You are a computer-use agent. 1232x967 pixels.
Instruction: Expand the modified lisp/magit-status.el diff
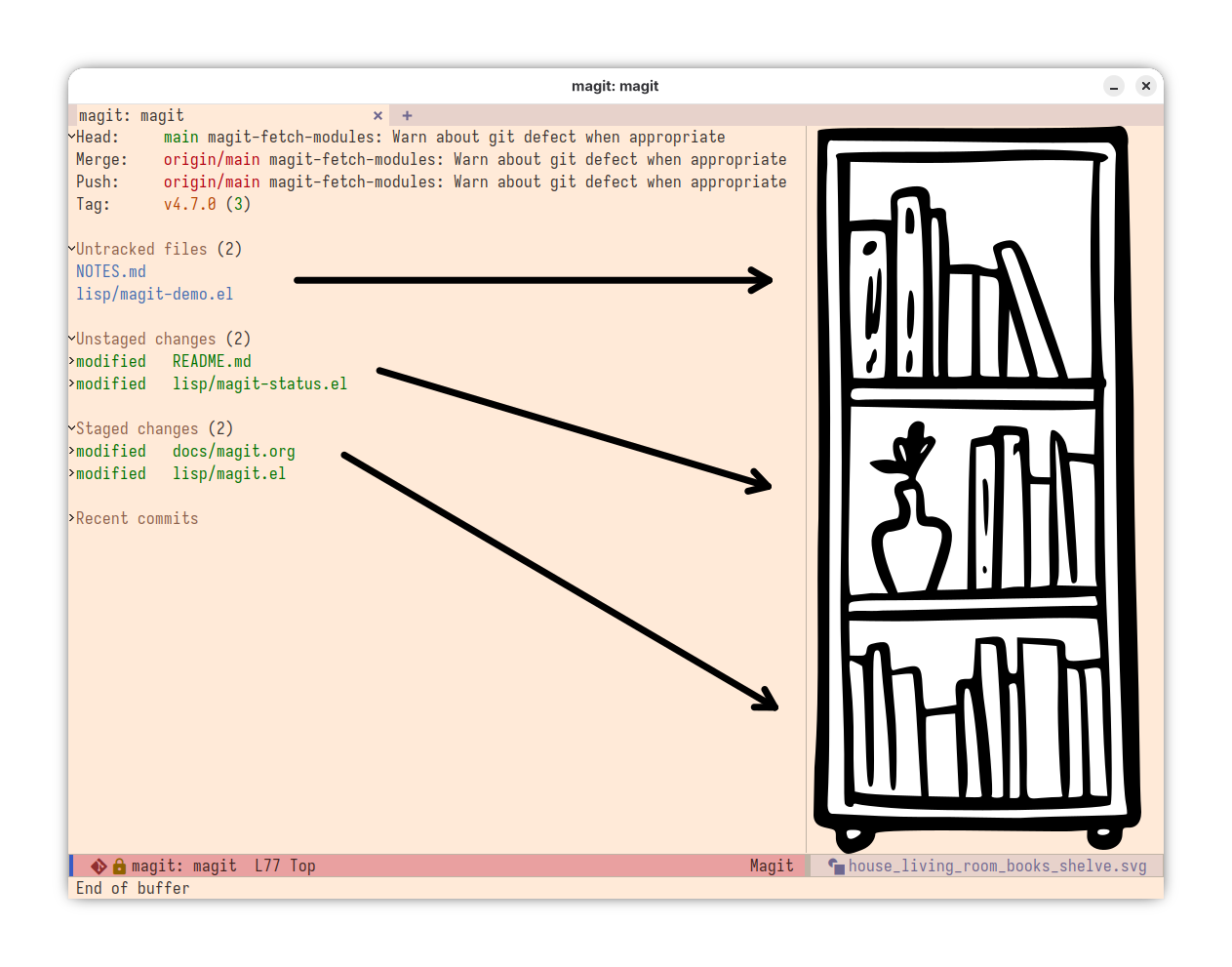click(72, 383)
